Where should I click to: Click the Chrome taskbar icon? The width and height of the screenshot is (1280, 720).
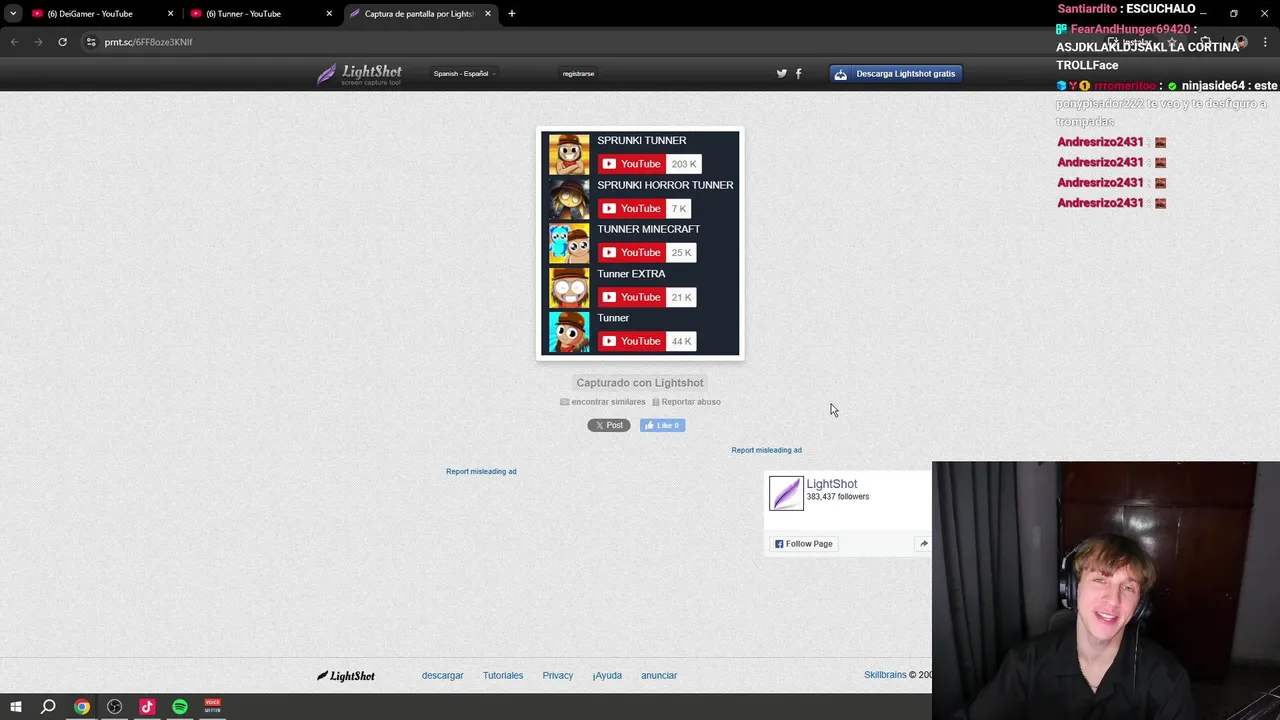click(x=82, y=707)
